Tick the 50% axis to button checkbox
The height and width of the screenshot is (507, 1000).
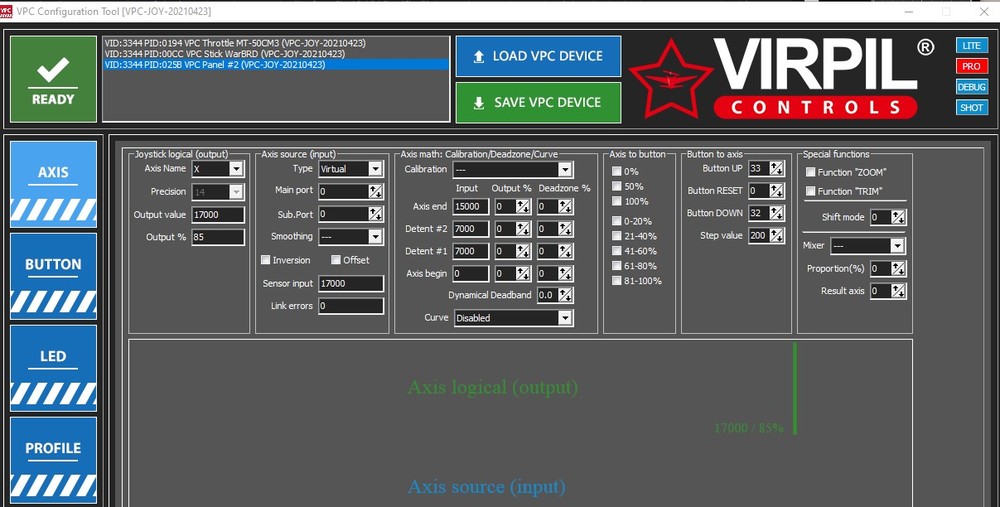coord(617,186)
